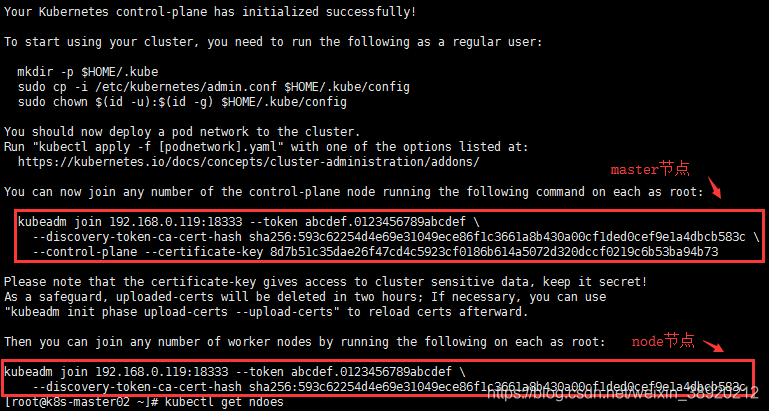Click the kubectl get ndoes prompt line
The height and width of the screenshot is (412, 769).
144,402
